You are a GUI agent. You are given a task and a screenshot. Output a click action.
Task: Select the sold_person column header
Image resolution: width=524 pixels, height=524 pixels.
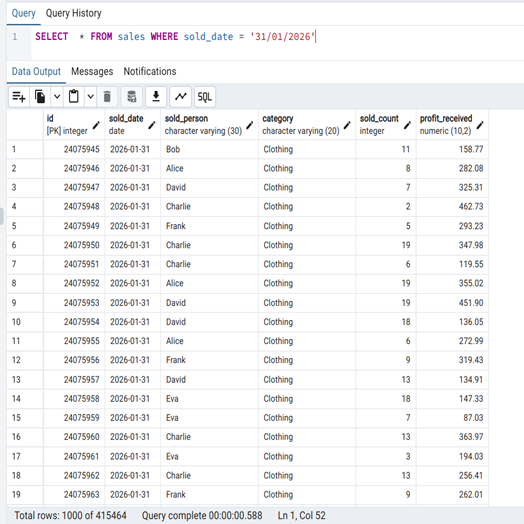pyautogui.click(x=209, y=125)
